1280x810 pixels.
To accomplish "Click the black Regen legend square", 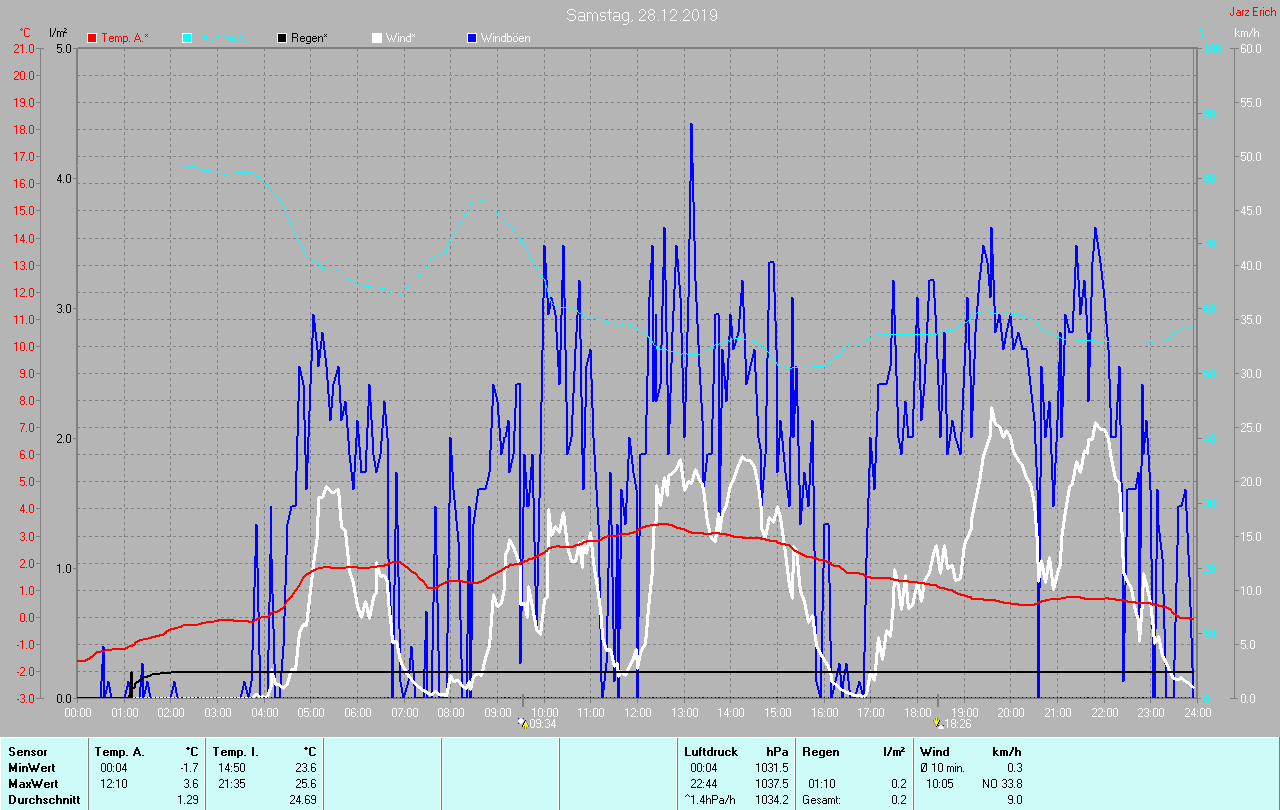I will (283, 38).
